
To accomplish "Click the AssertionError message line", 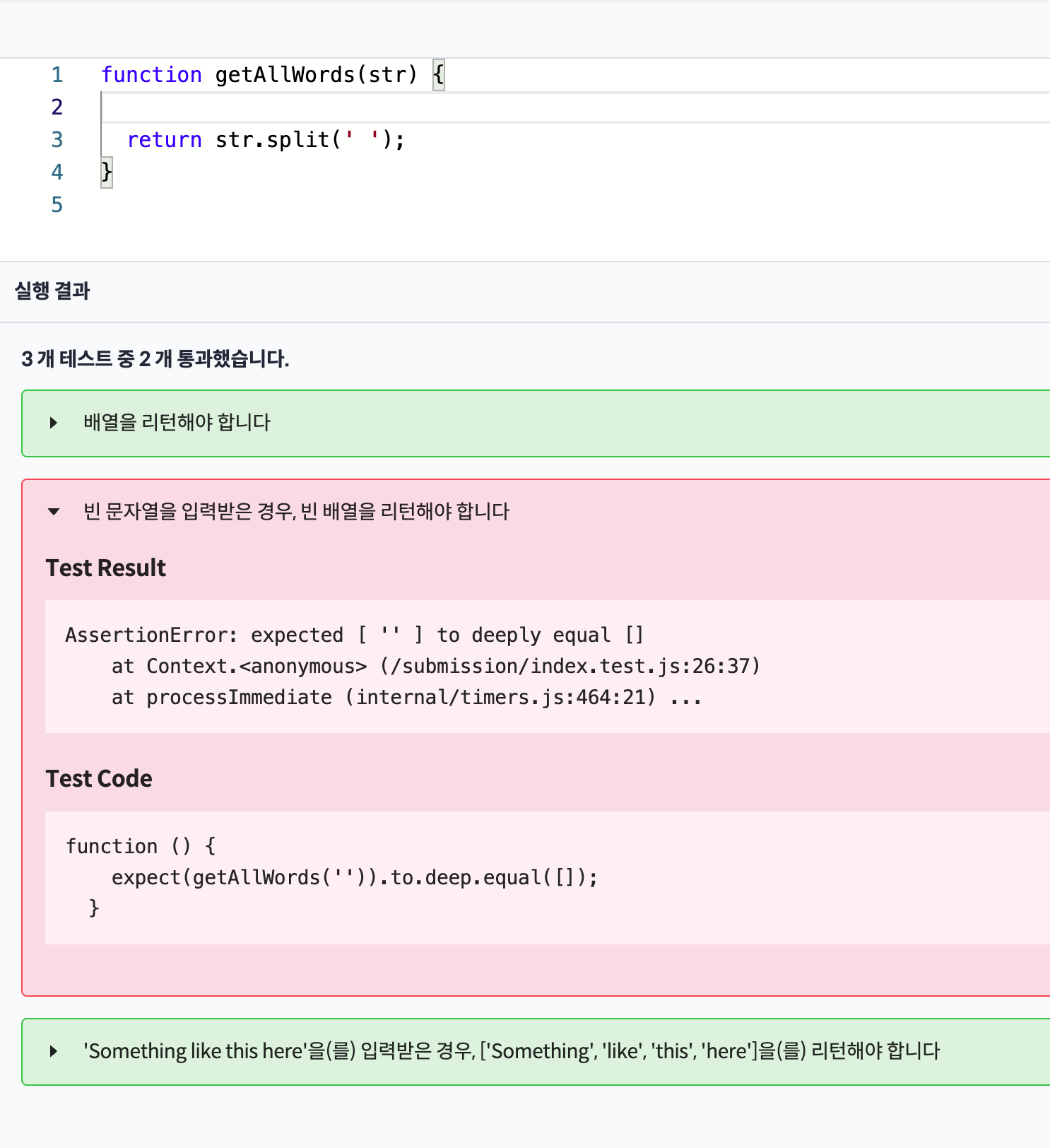I will tap(355, 635).
